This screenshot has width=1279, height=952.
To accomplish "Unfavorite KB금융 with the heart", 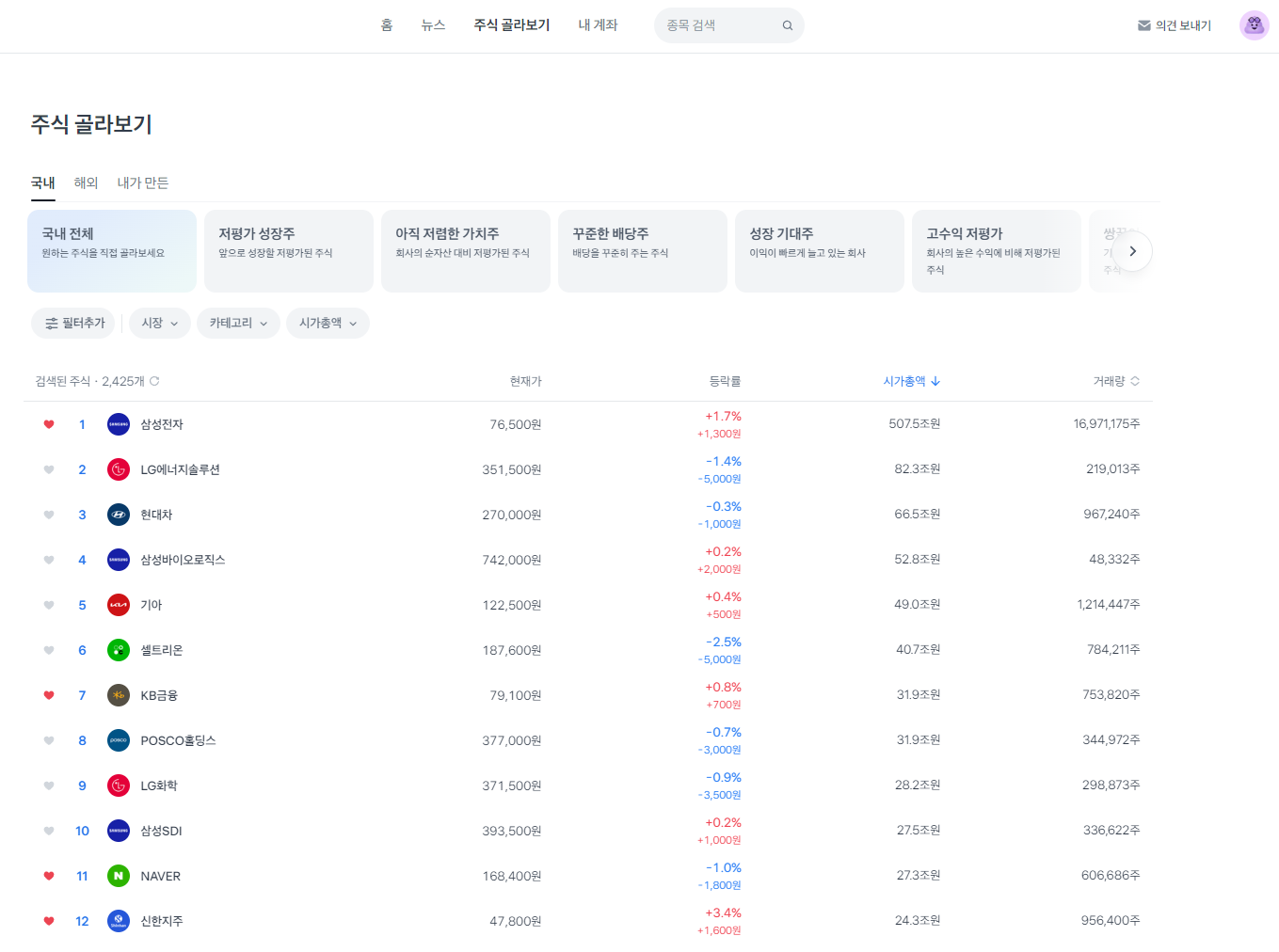I will point(49,695).
